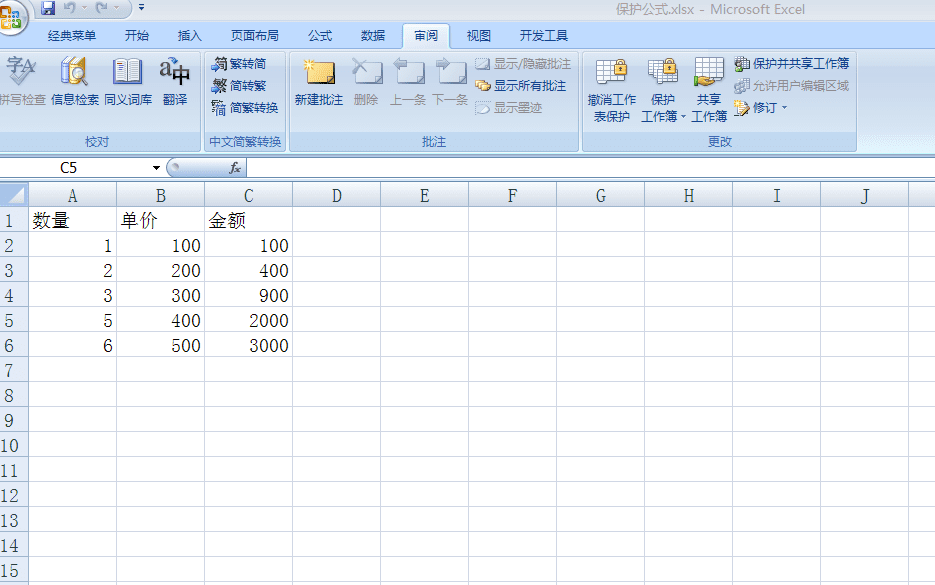This screenshot has width=935, height=585.
Task: Click 撤消工作表保护 to unprotect sheet
Action: tap(612, 90)
